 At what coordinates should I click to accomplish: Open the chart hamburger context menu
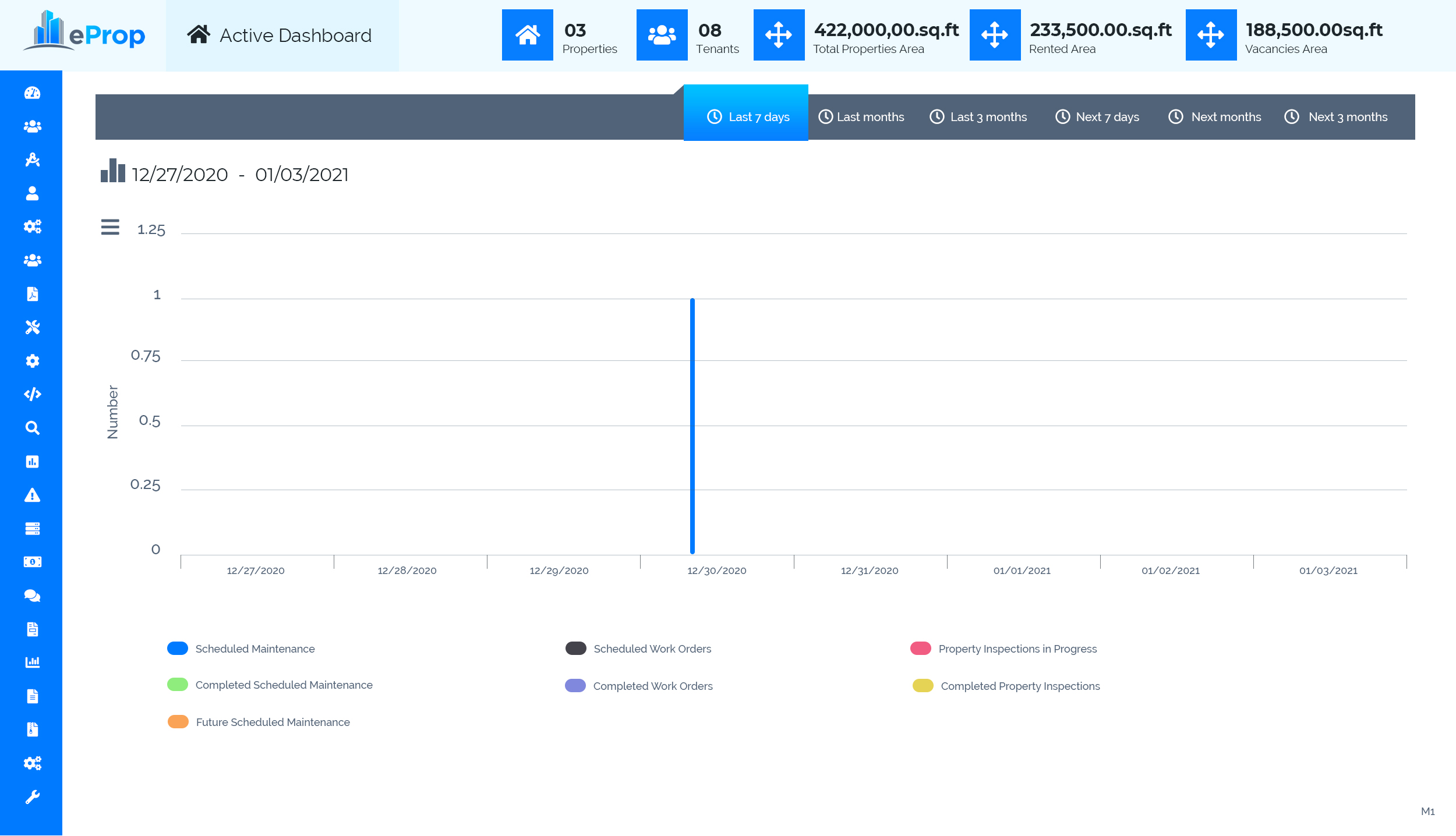[110, 227]
